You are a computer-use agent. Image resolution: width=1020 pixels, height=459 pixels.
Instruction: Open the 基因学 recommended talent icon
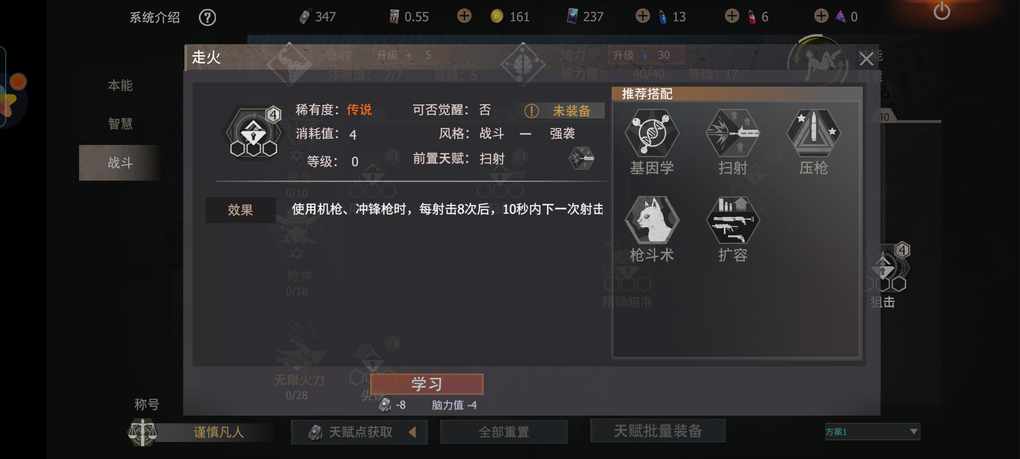652,133
